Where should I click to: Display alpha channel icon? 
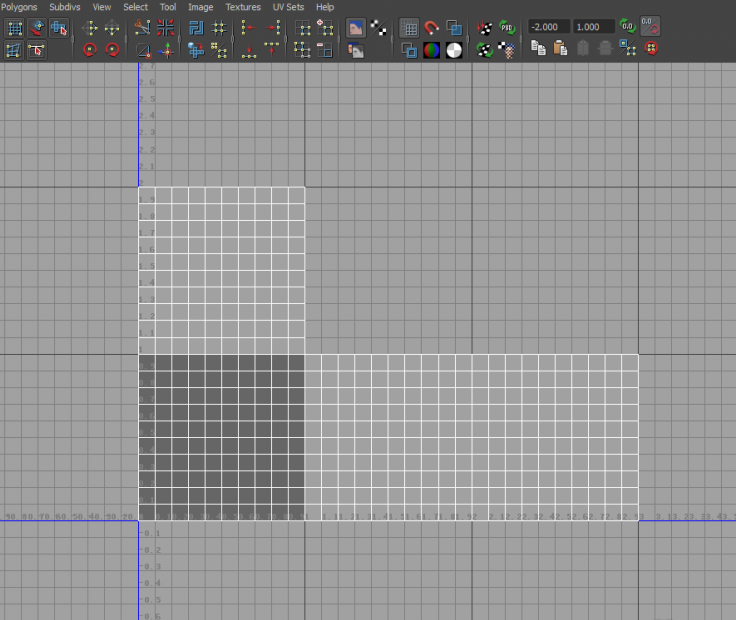click(454, 50)
